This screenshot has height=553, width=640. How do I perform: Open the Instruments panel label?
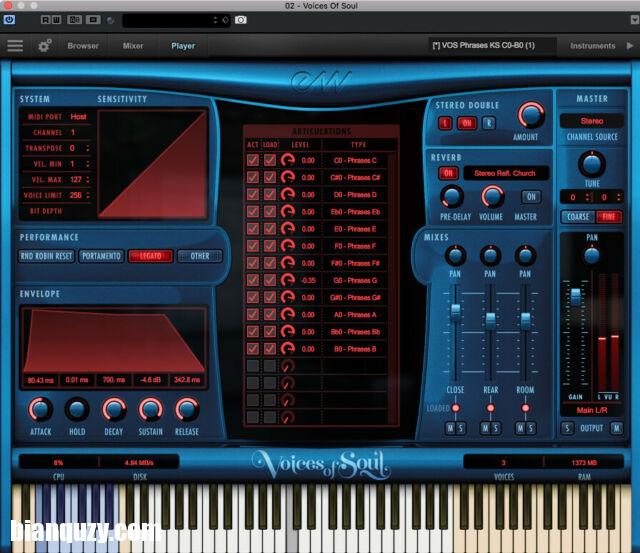[x=592, y=46]
